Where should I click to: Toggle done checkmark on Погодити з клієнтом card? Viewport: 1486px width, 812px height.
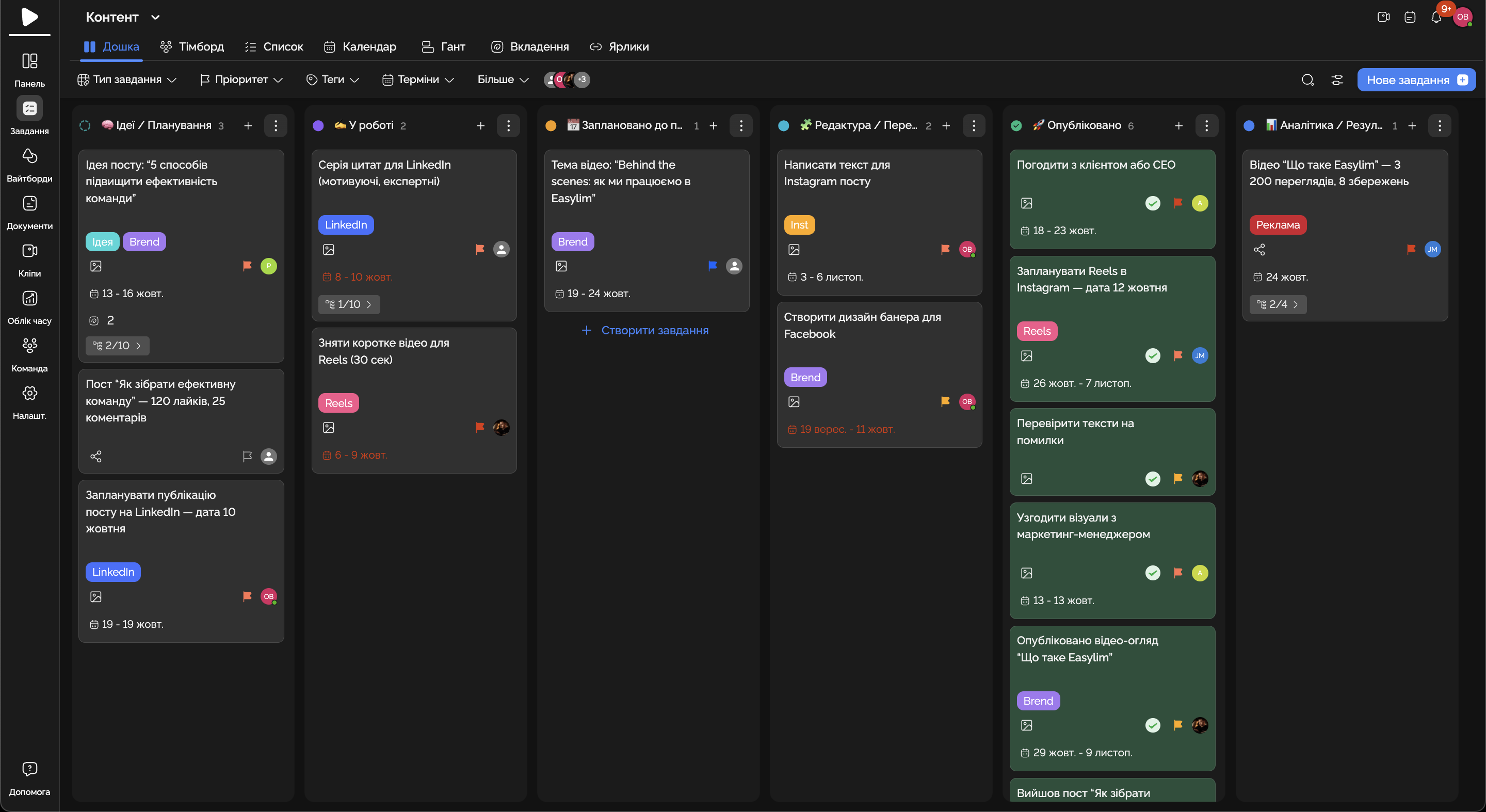pos(1152,203)
